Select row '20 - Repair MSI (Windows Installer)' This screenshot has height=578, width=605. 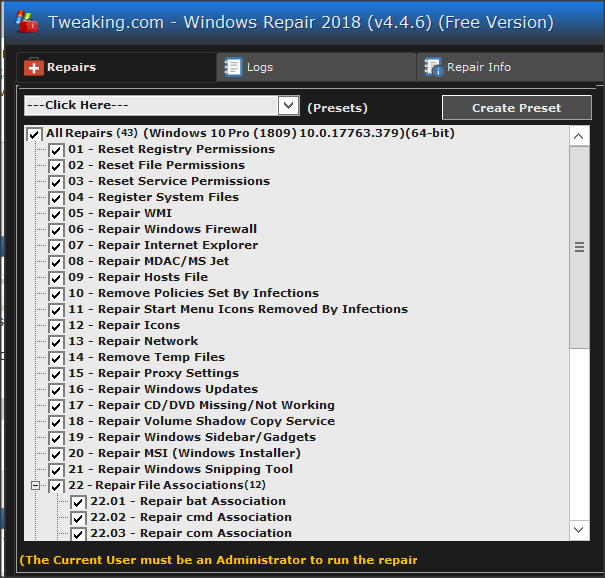pos(184,453)
